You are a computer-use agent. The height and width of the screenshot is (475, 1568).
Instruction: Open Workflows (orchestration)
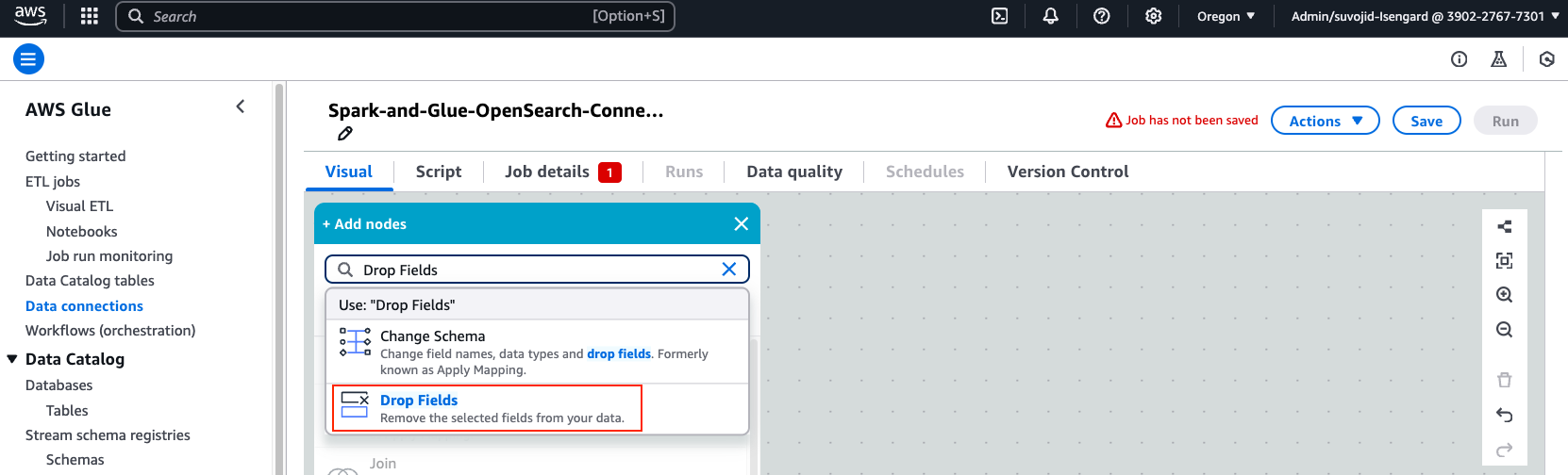[110, 331]
